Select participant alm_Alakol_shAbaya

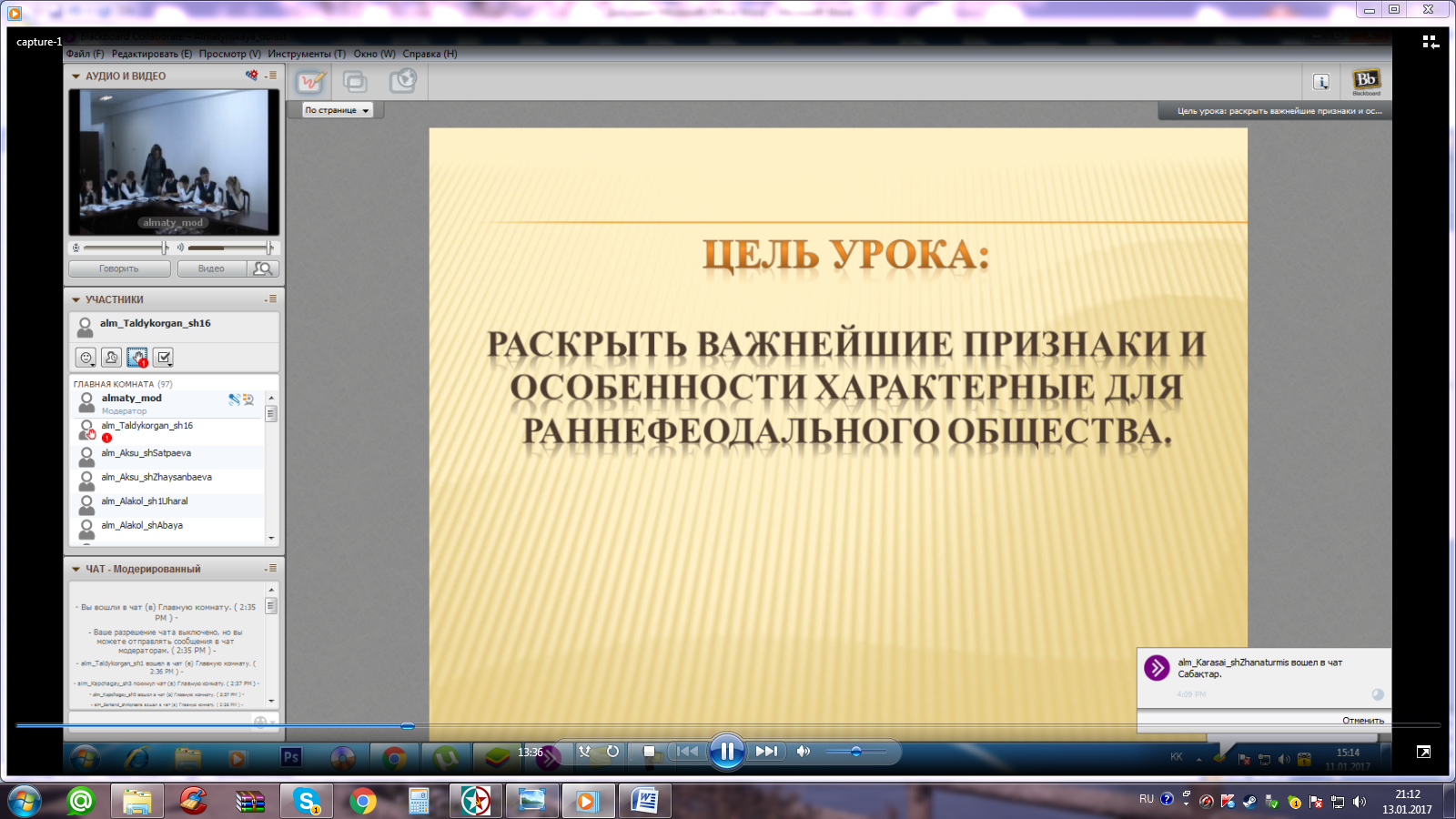pyautogui.click(x=167, y=528)
